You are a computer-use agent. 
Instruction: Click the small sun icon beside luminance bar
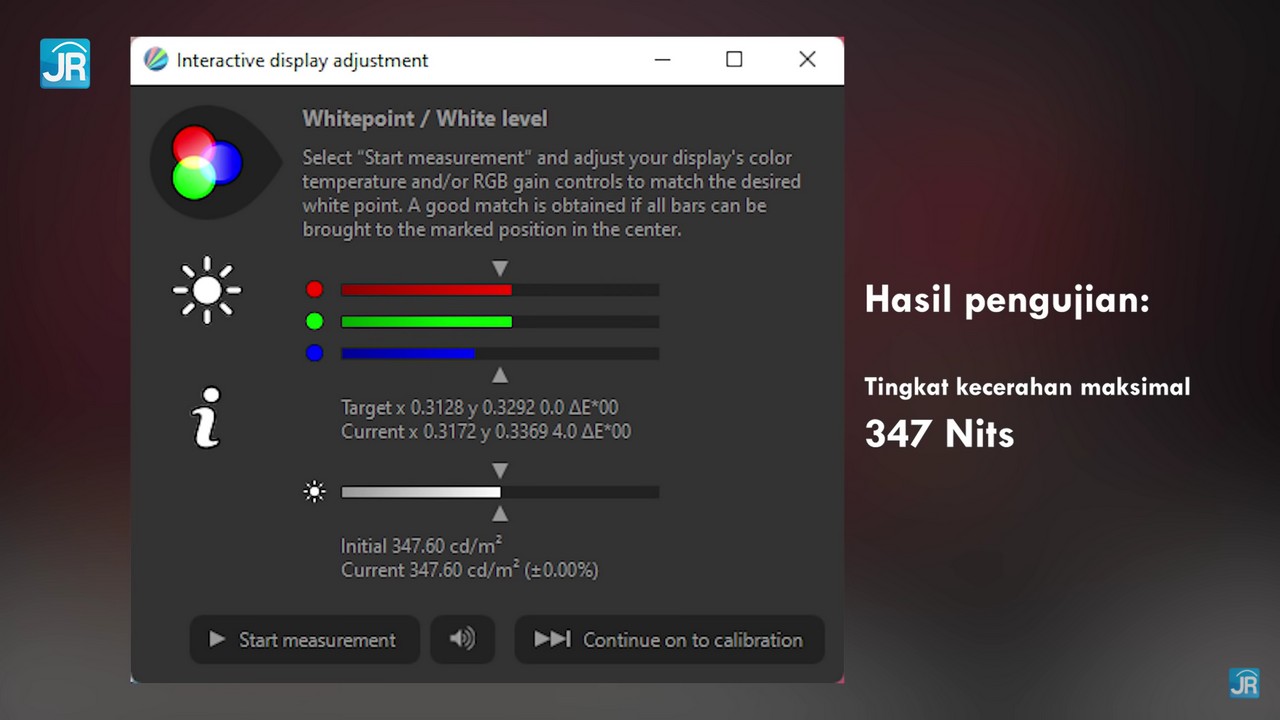[x=315, y=492]
